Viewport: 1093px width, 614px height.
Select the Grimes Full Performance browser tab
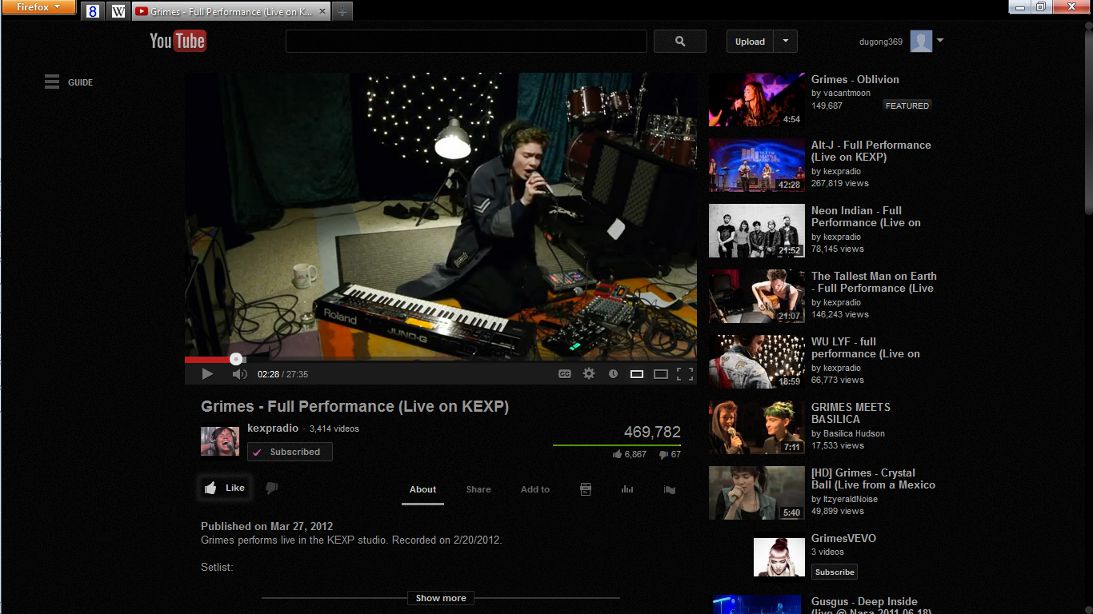[x=230, y=11]
